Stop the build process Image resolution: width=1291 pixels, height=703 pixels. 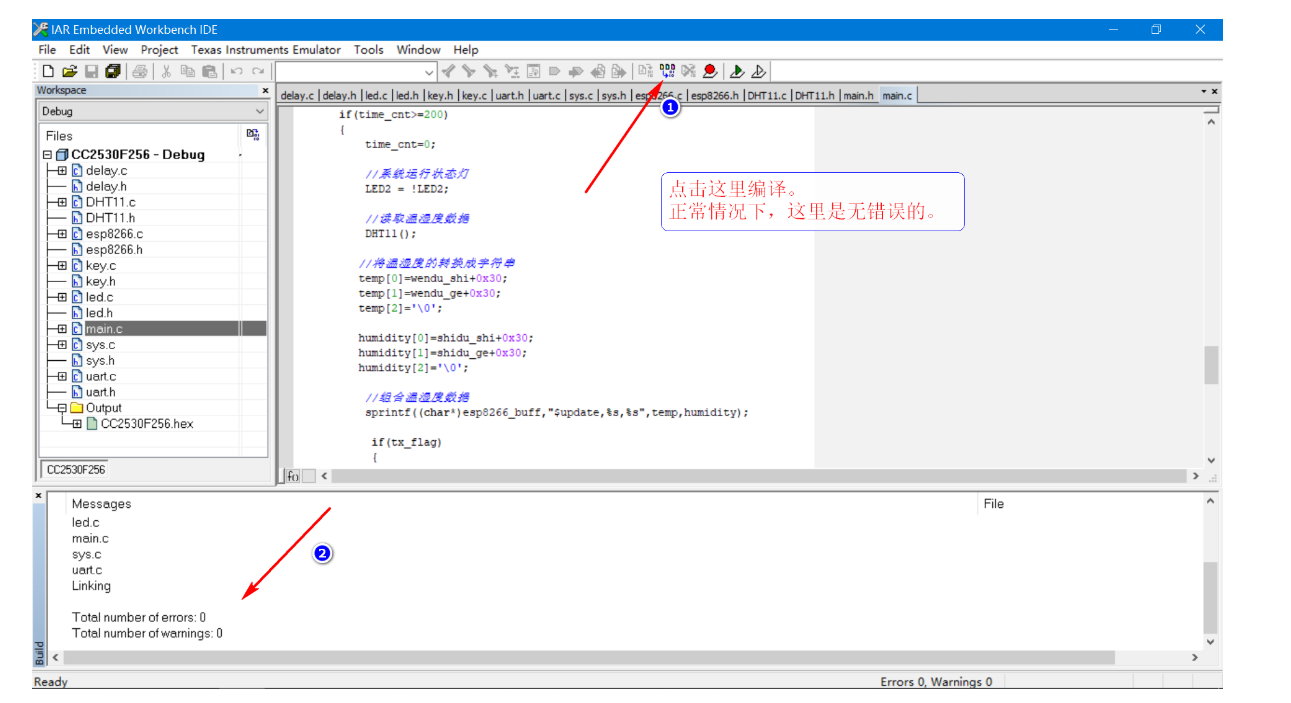(688, 71)
